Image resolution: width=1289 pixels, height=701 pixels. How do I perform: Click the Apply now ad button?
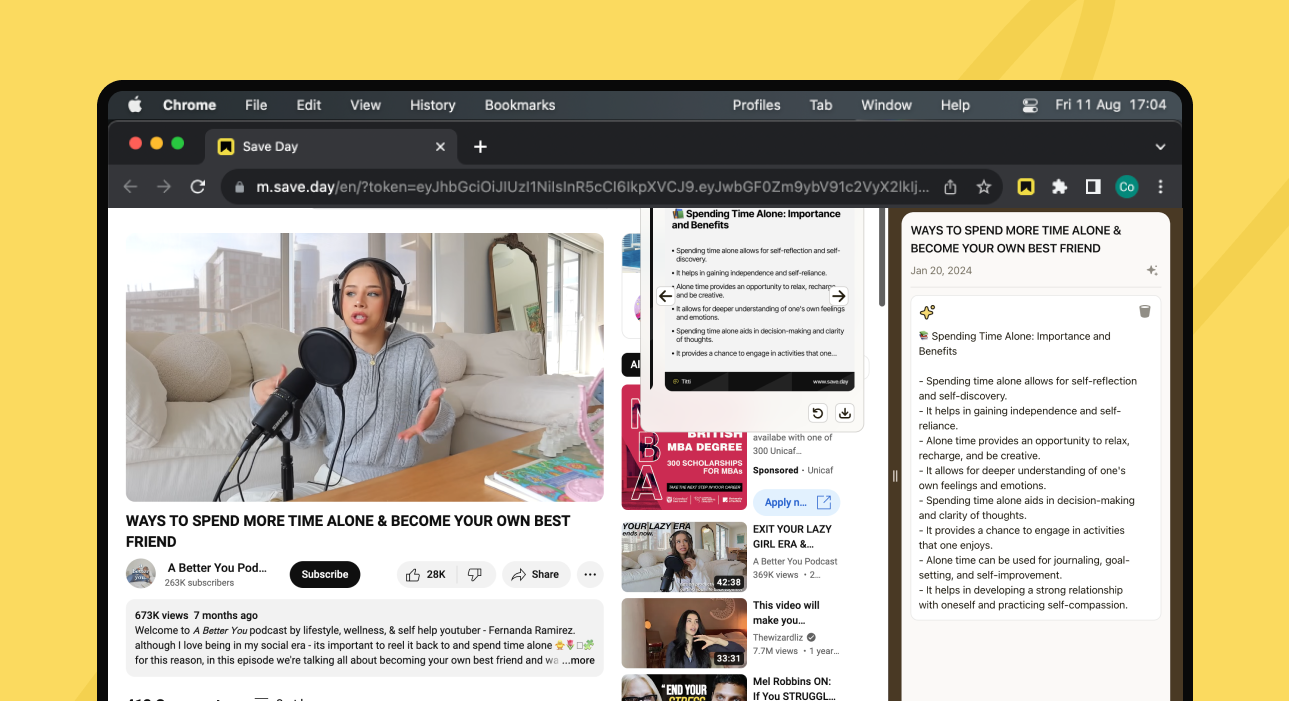(x=796, y=502)
